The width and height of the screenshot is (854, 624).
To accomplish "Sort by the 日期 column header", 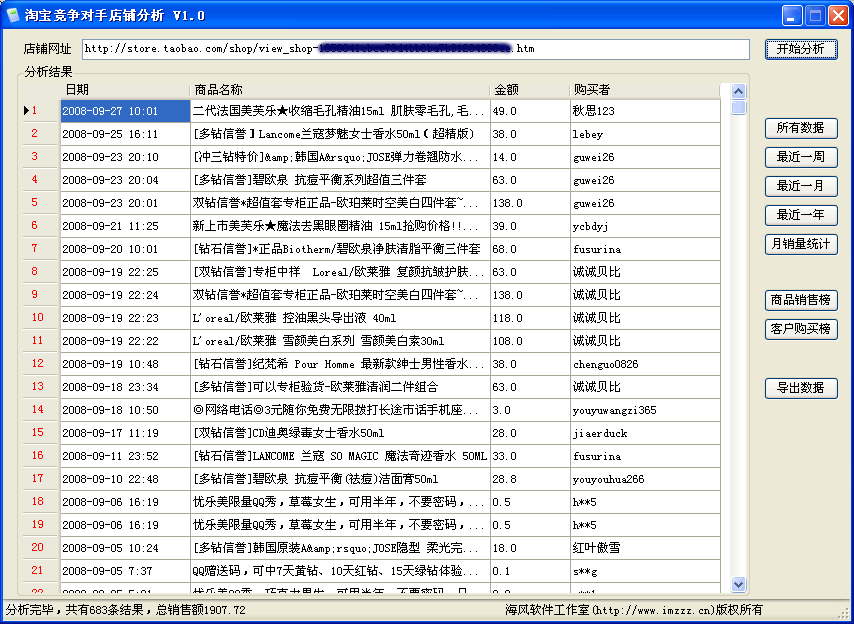I will (125, 90).
